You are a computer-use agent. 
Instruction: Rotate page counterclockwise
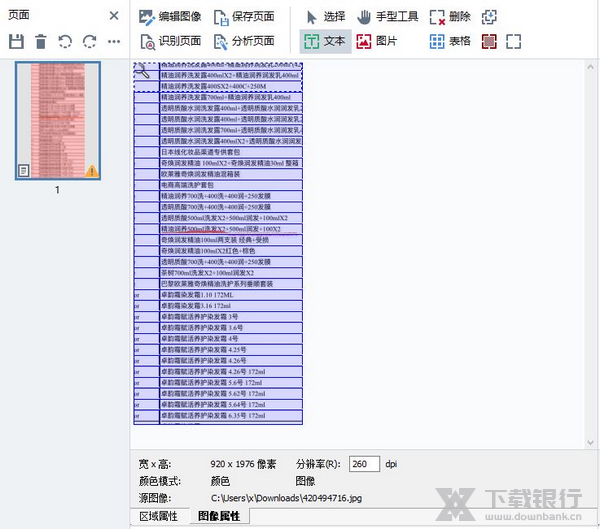(65, 41)
